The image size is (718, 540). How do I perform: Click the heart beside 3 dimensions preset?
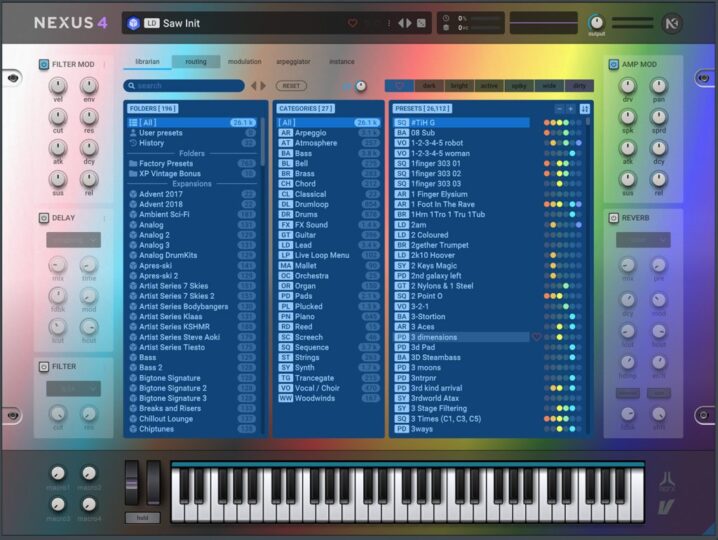[536, 337]
